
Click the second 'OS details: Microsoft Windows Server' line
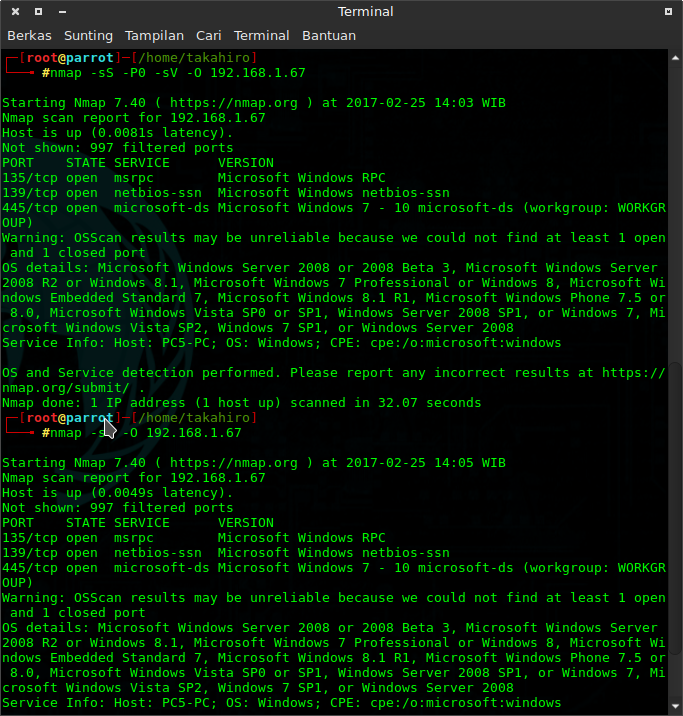(334, 658)
